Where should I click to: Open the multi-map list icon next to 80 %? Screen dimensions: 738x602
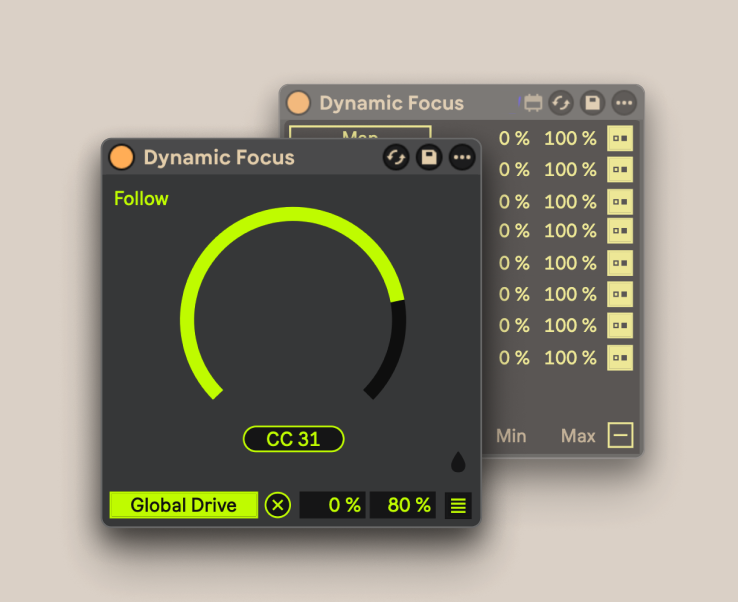click(x=458, y=506)
